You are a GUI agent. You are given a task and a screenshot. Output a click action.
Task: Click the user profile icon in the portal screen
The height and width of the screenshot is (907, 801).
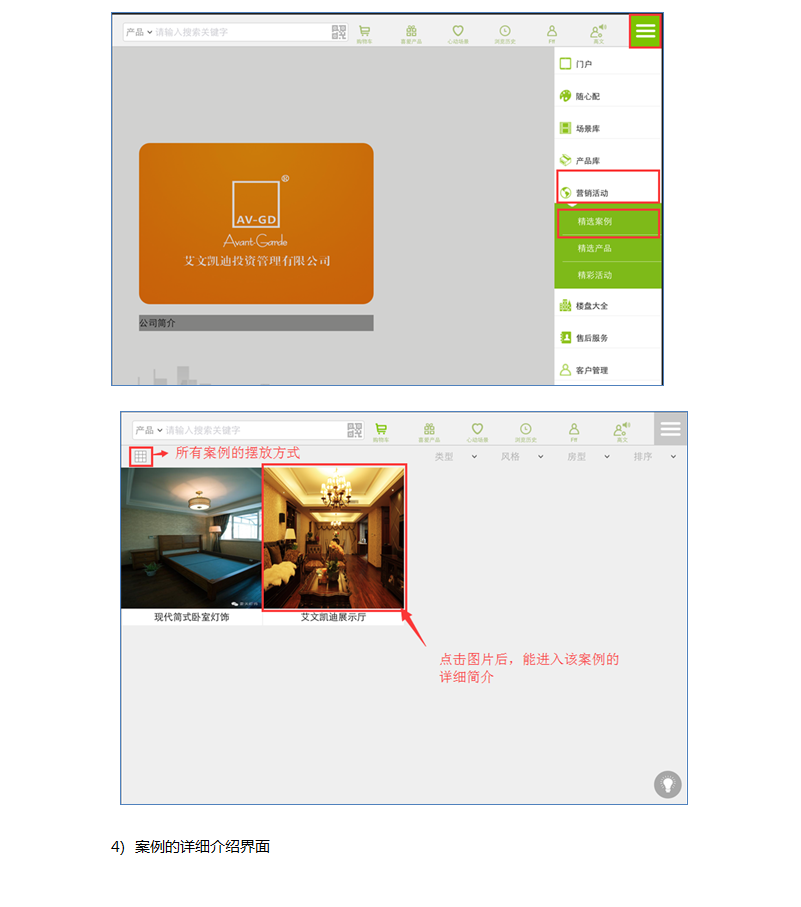[552, 34]
